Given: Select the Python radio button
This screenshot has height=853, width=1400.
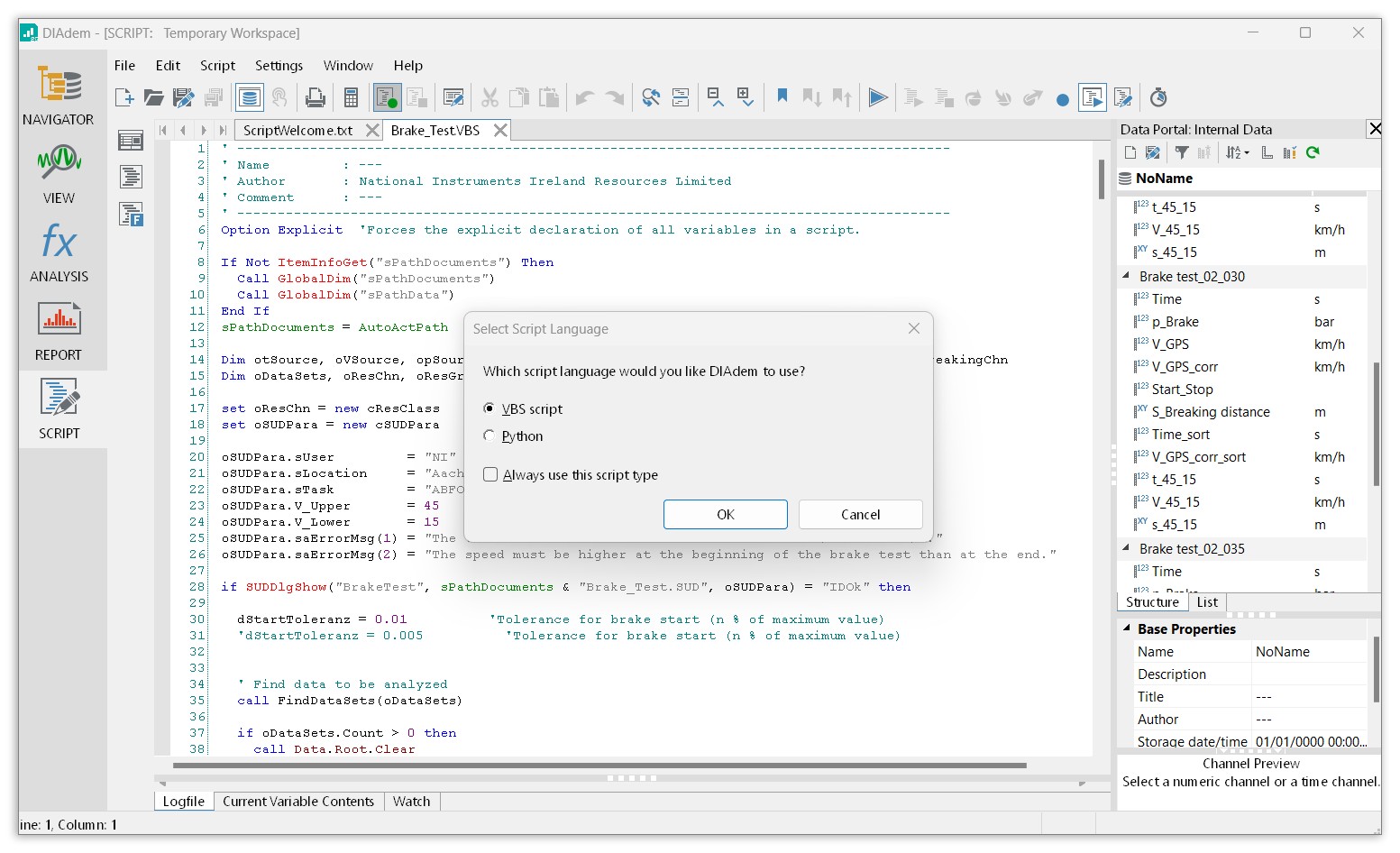Looking at the screenshot, I should pos(490,436).
